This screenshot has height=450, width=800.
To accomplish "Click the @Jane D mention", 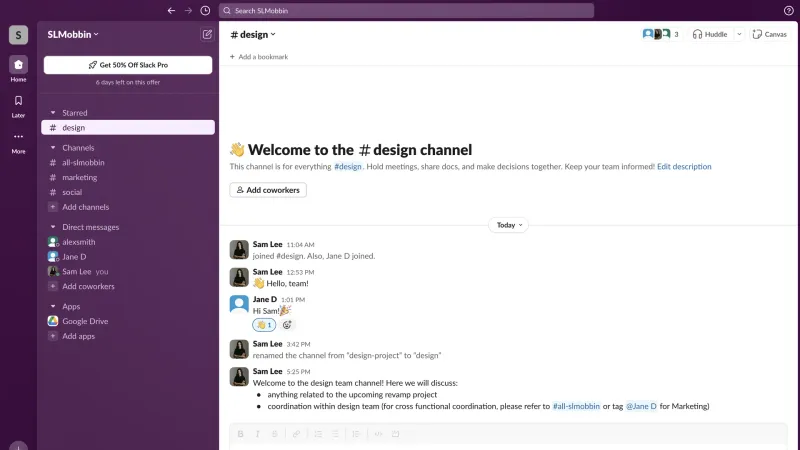I will [641, 406].
